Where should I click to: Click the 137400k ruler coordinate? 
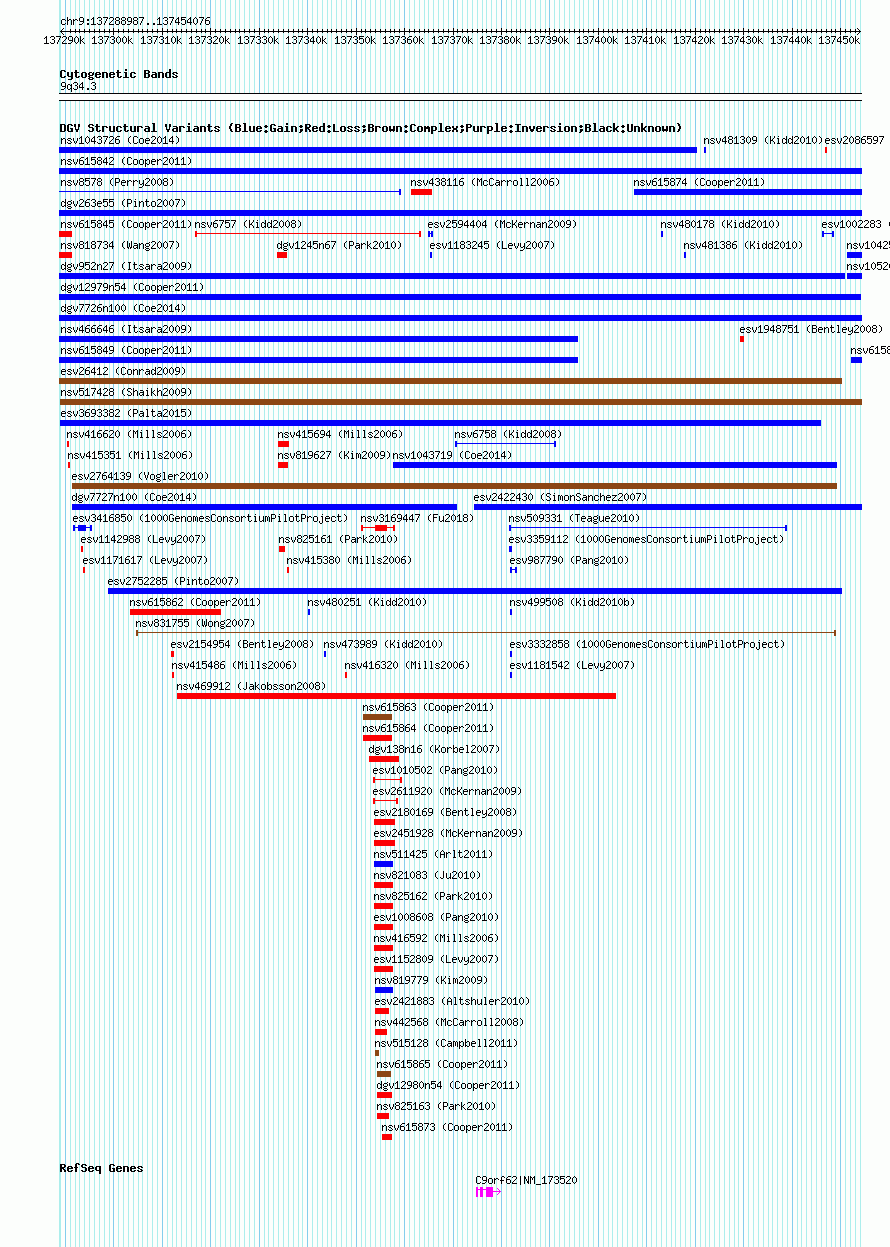tap(597, 40)
